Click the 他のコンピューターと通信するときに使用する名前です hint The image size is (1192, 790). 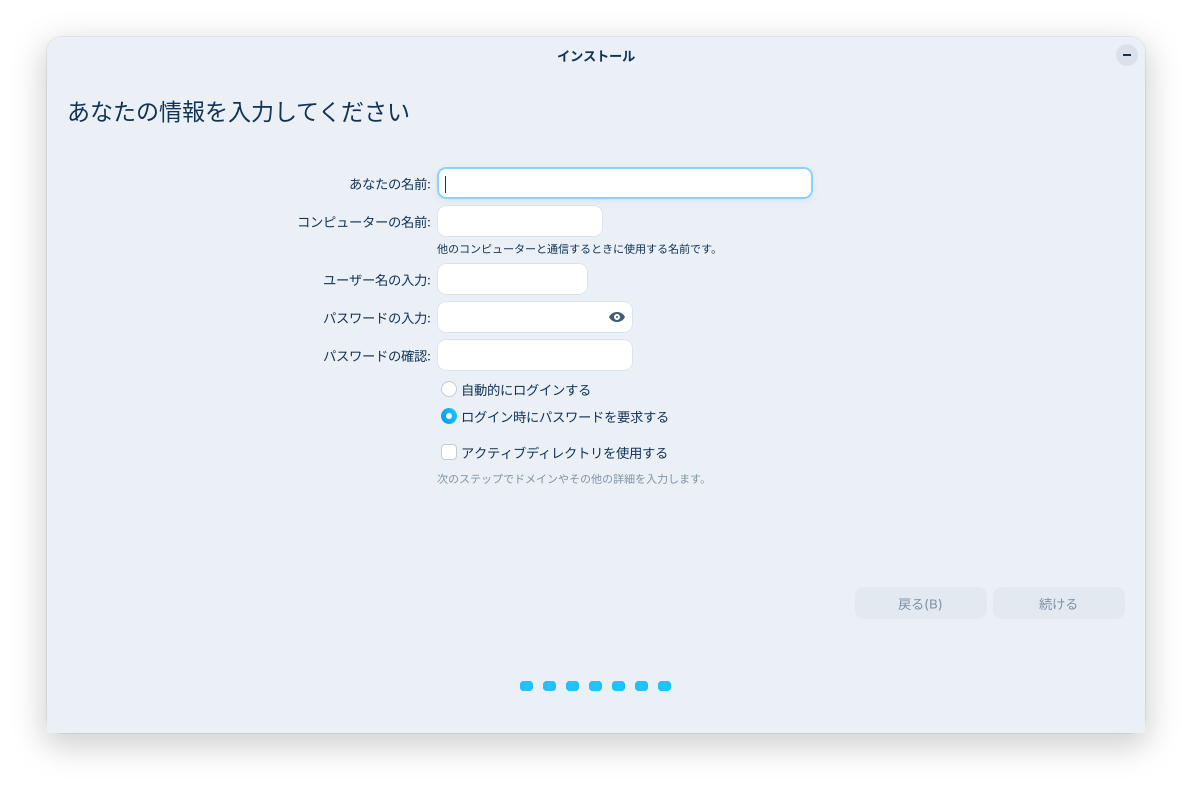point(577,249)
